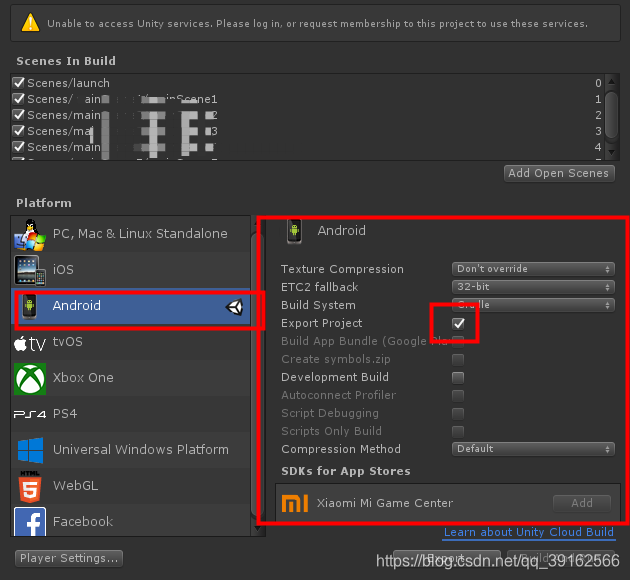Open Player Settings
This screenshot has width=630, height=580.
tap(69, 558)
